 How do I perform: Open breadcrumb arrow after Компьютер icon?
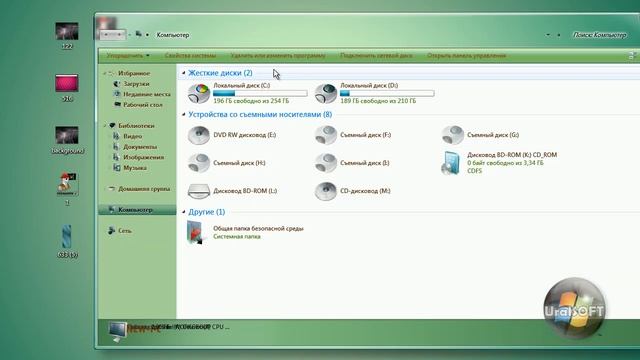[x=147, y=35]
